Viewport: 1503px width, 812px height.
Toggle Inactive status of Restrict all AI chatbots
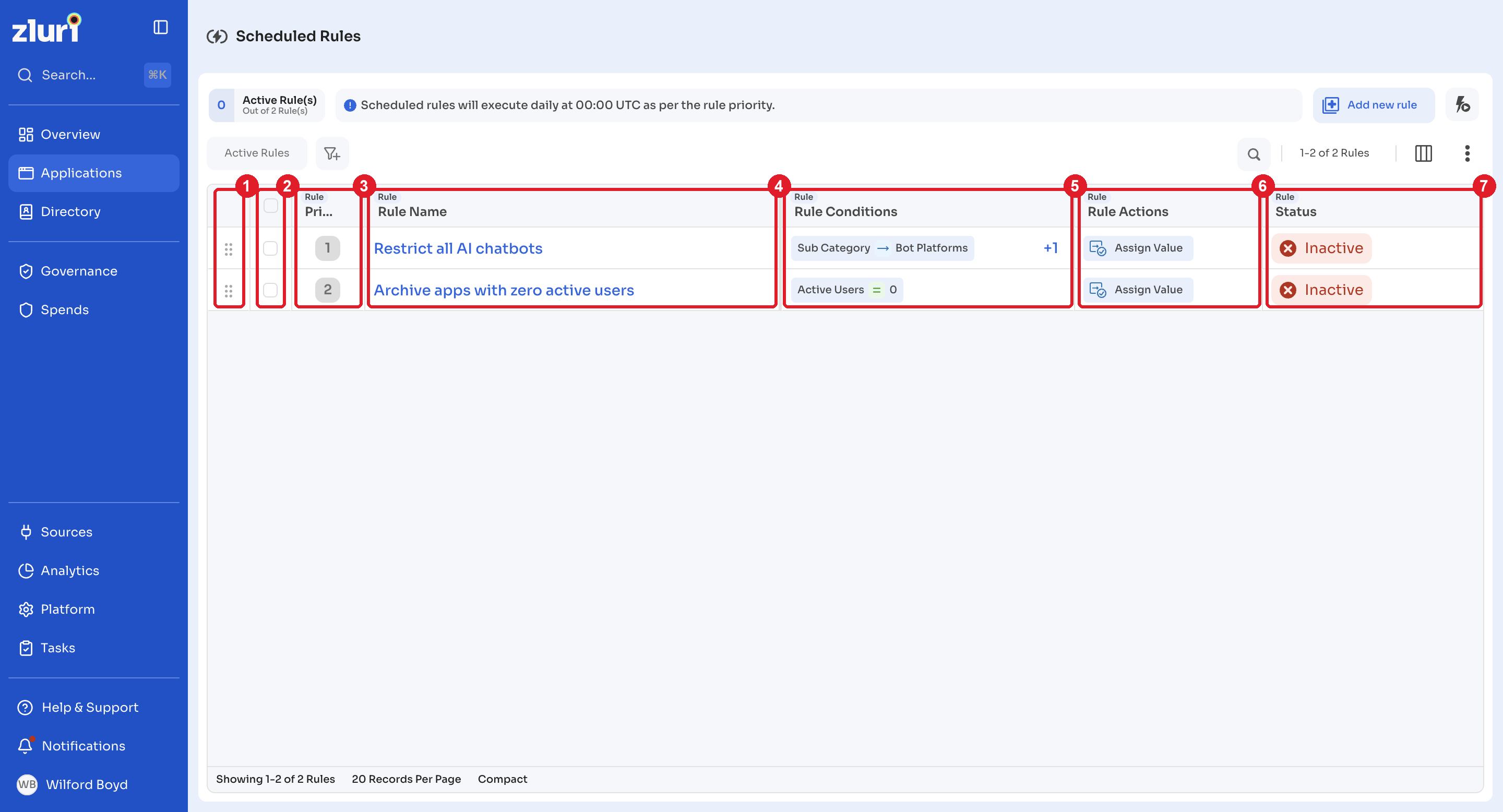(1321, 248)
